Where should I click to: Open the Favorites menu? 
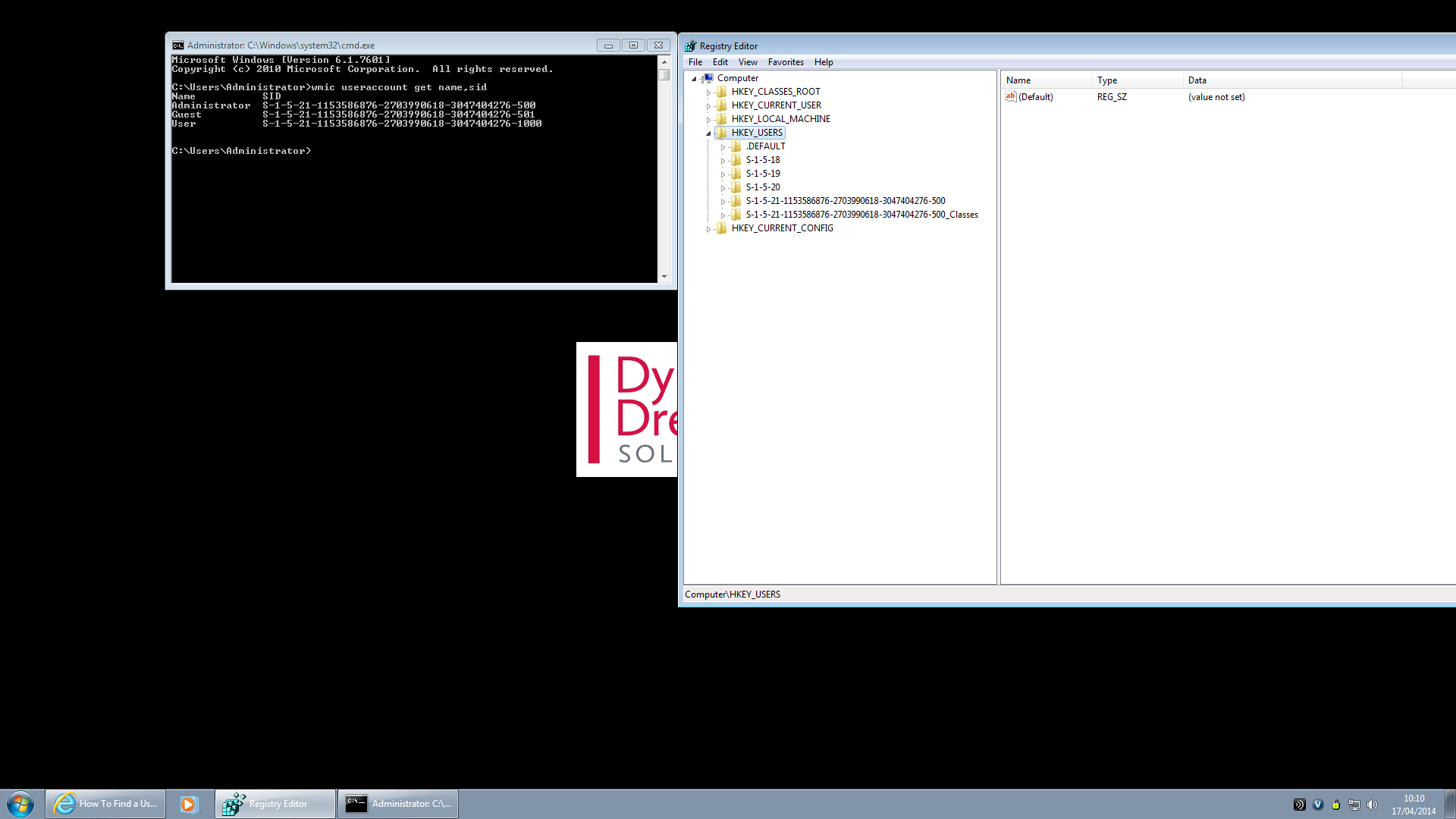[x=785, y=62]
